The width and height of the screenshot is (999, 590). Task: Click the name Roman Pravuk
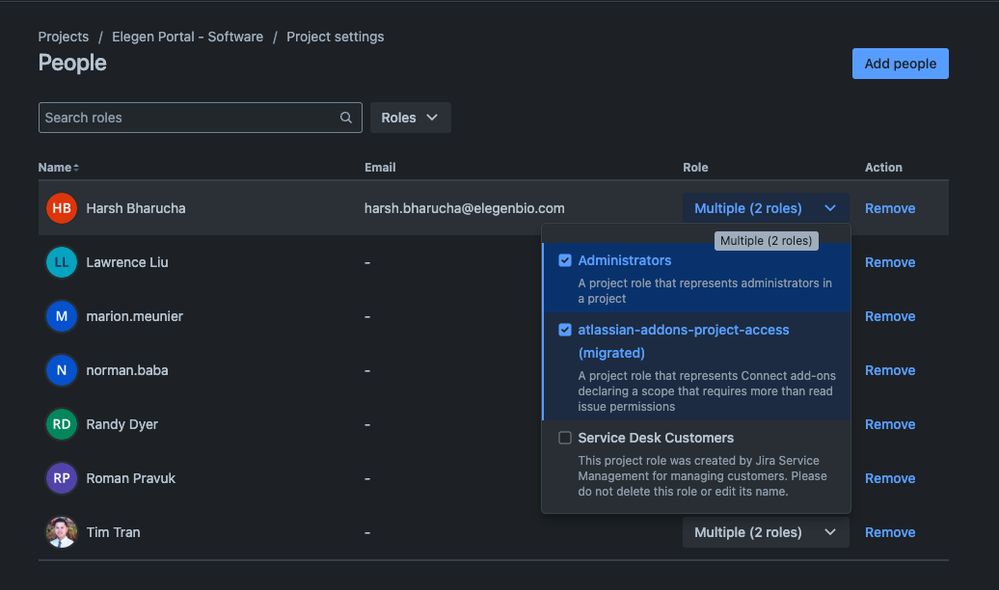[x=131, y=478]
